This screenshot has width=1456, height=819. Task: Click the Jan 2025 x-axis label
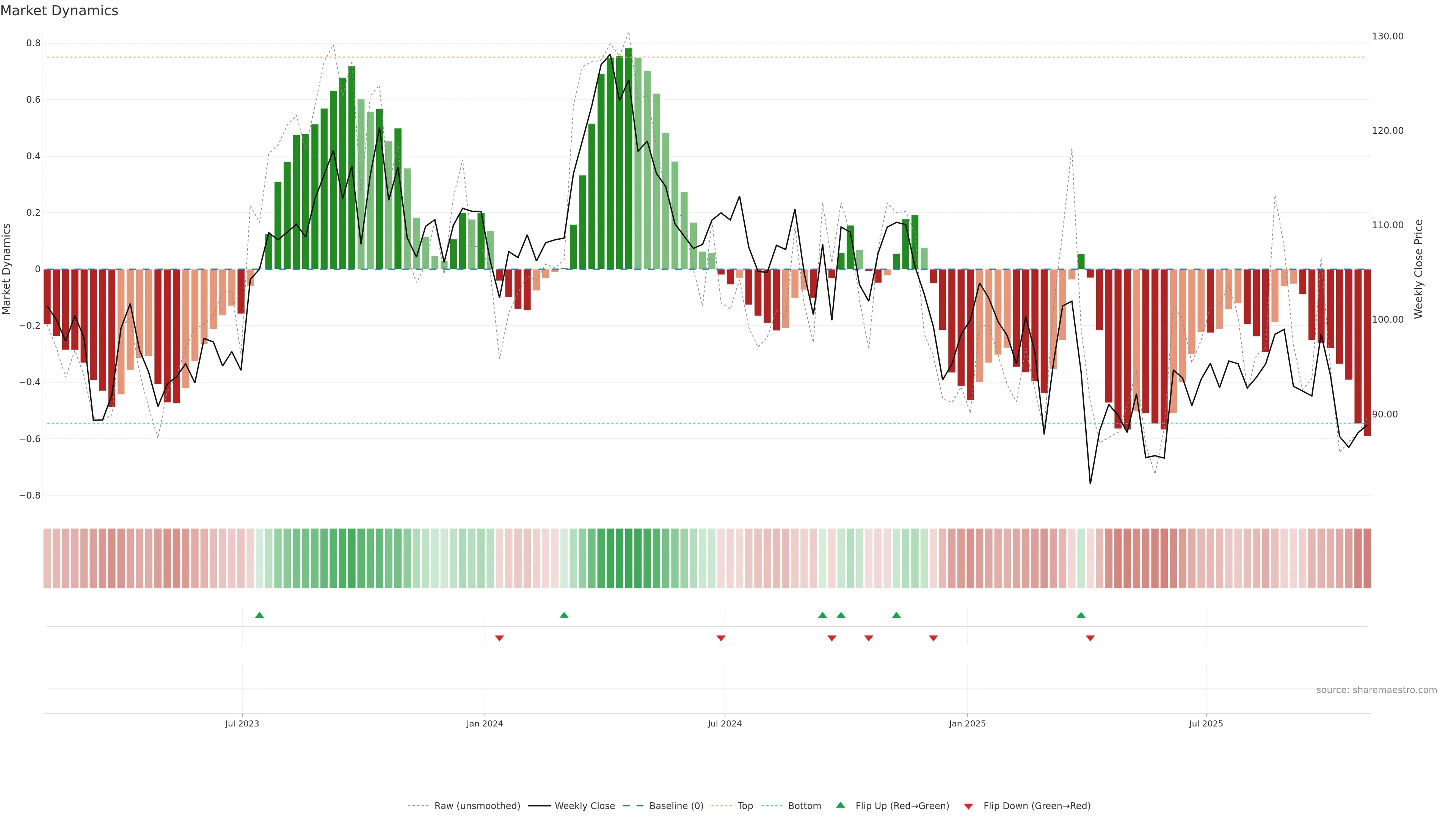pos(967,723)
